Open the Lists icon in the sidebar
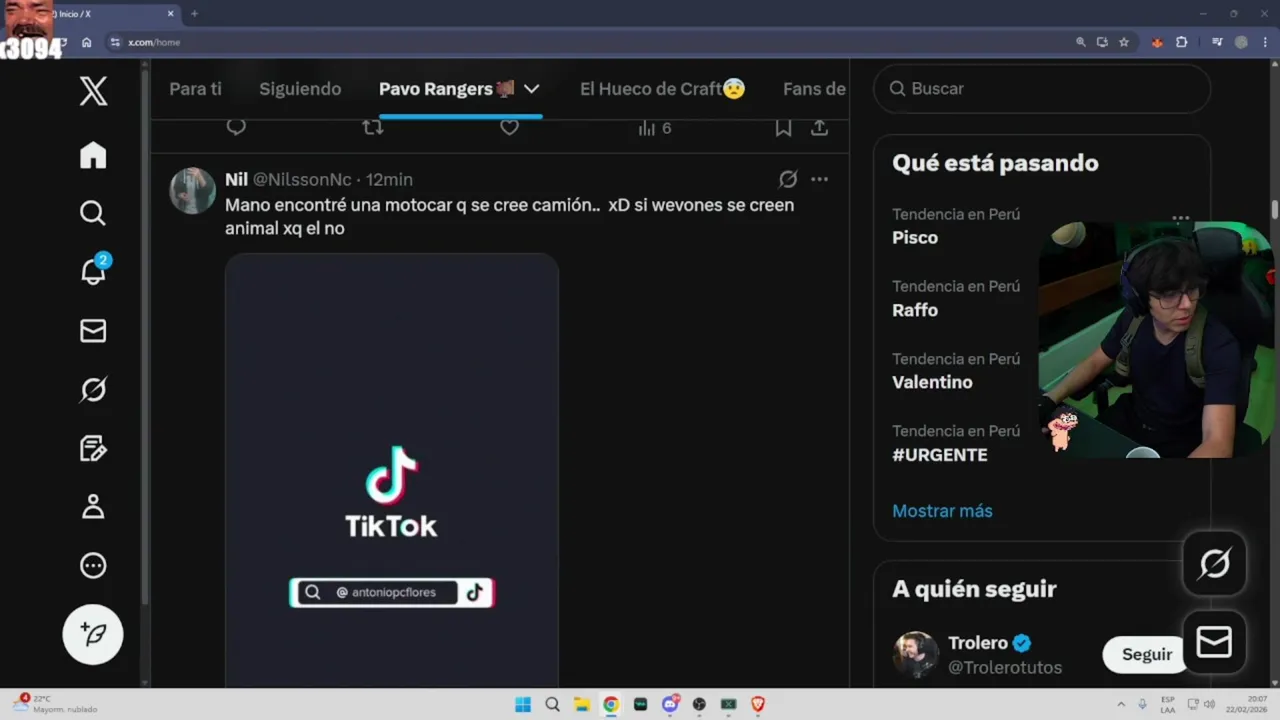1280x720 pixels. 93,448
